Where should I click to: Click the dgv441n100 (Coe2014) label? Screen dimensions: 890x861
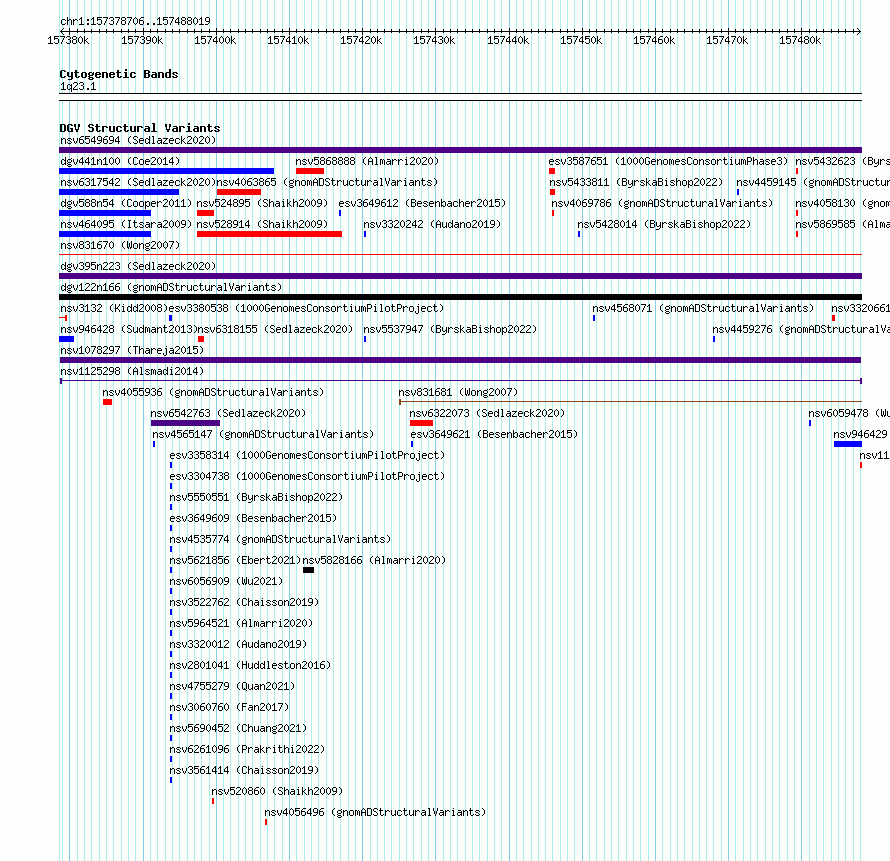(x=120, y=161)
